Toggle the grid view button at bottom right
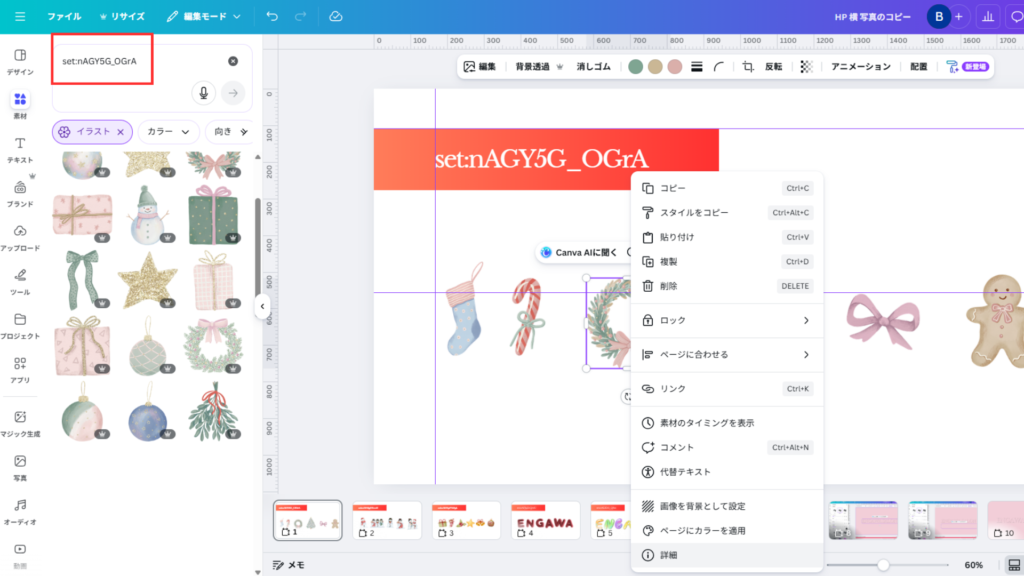Screen dimensions: 1024x576 point(1013,565)
